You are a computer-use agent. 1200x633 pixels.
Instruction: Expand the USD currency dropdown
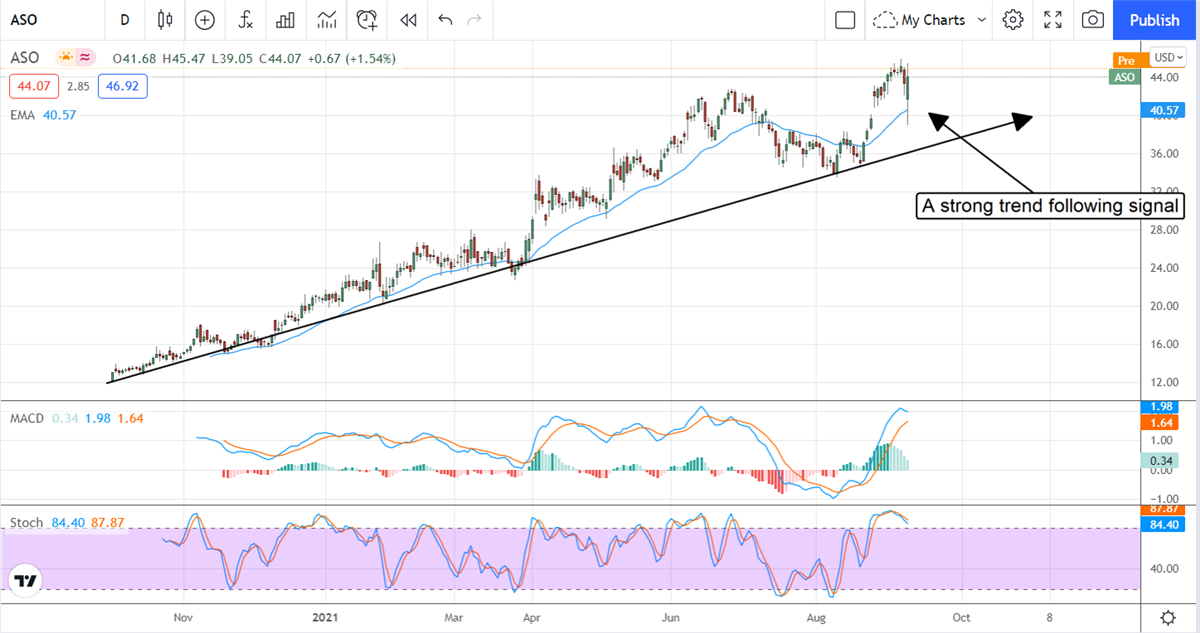click(1166, 57)
